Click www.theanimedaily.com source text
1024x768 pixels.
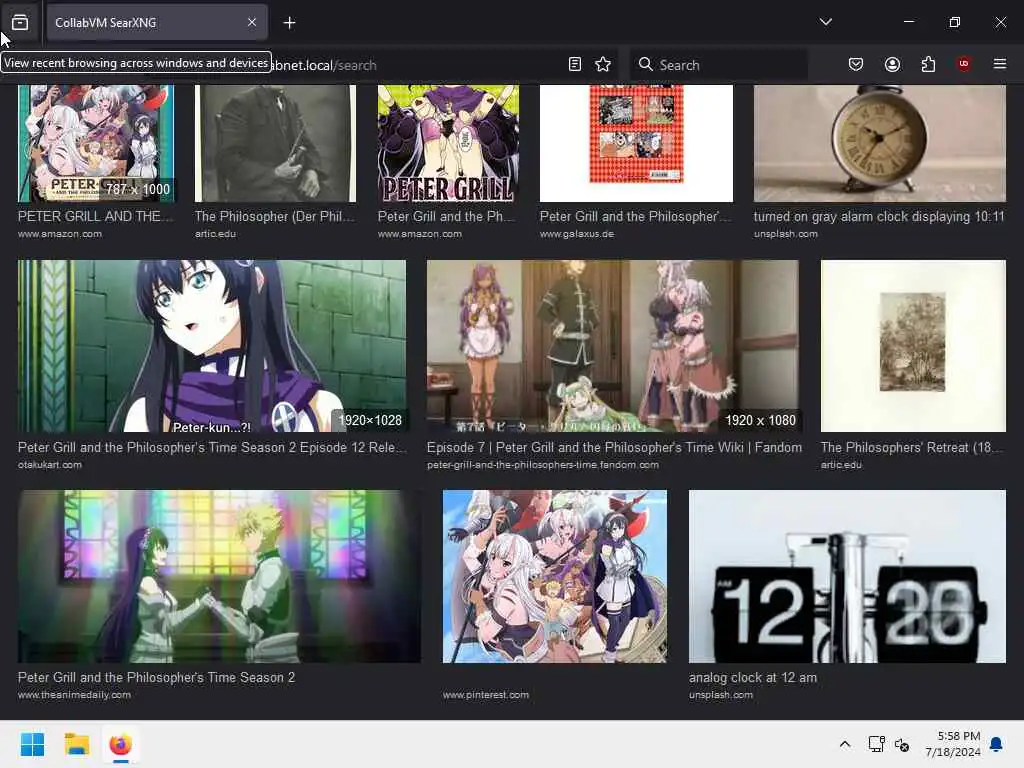[74, 694]
